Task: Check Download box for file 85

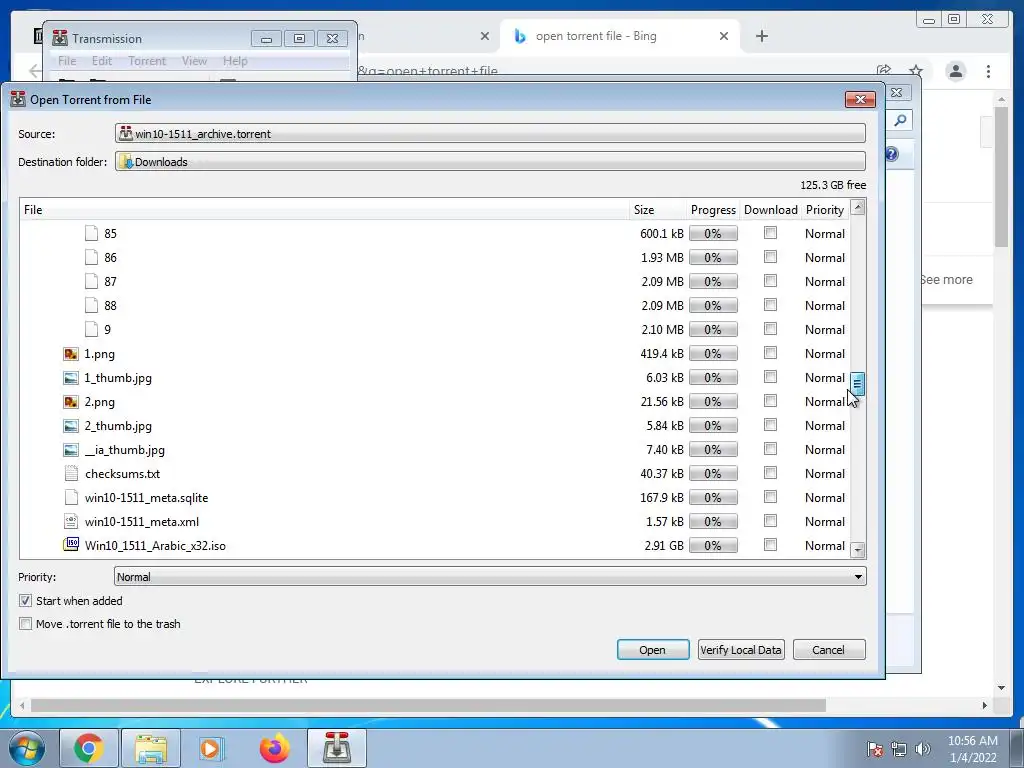Action: click(x=771, y=232)
